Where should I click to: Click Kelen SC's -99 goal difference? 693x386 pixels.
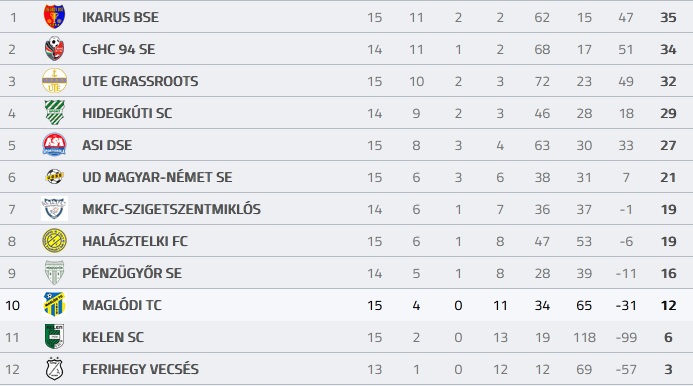click(626, 337)
